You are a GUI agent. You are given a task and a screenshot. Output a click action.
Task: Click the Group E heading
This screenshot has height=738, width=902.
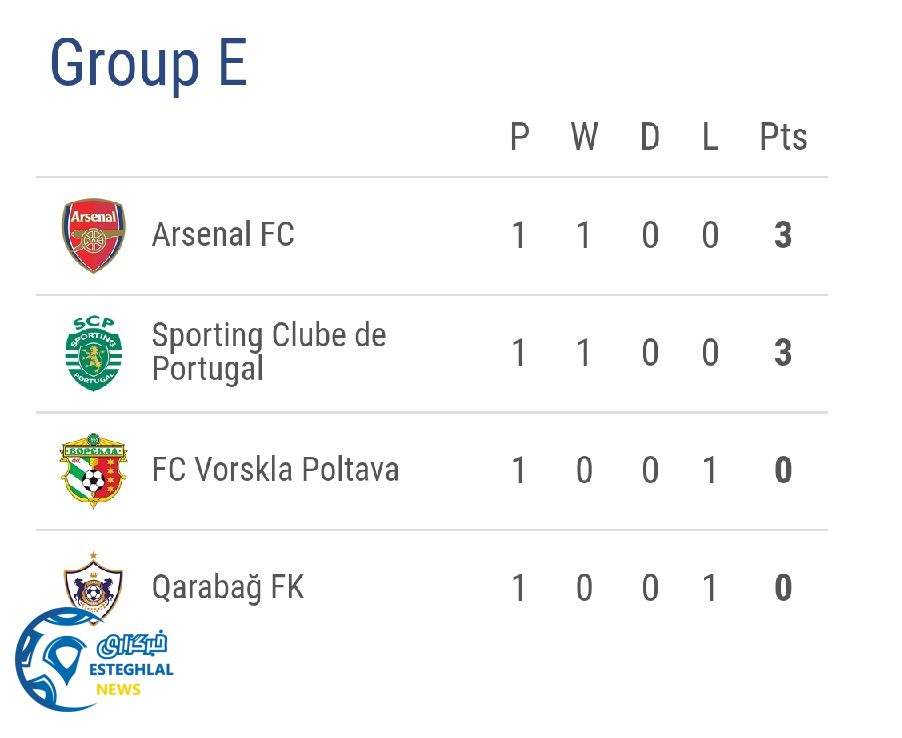[148, 63]
